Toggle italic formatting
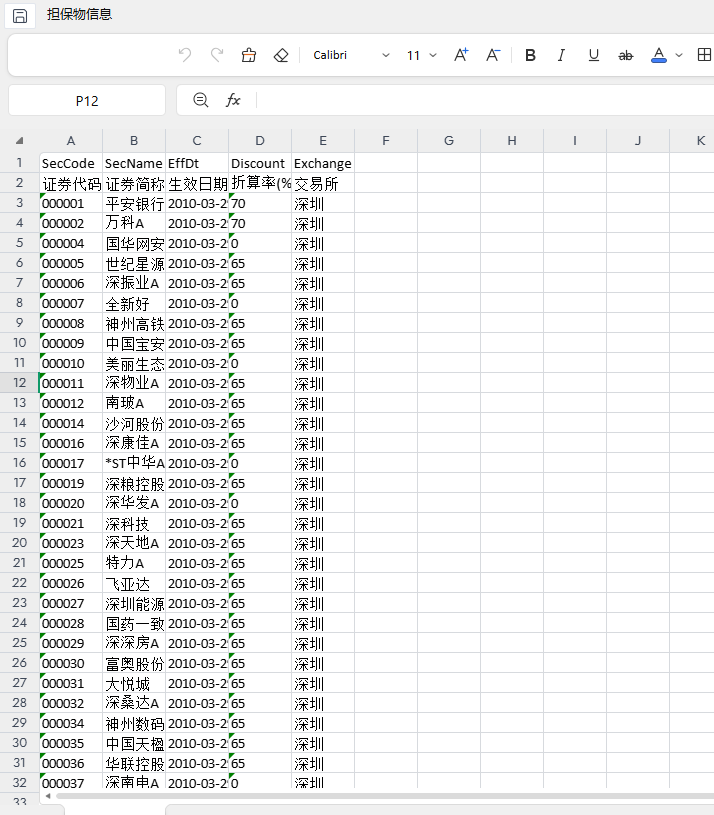The image size is (714, 815). (x=561, y=55)
